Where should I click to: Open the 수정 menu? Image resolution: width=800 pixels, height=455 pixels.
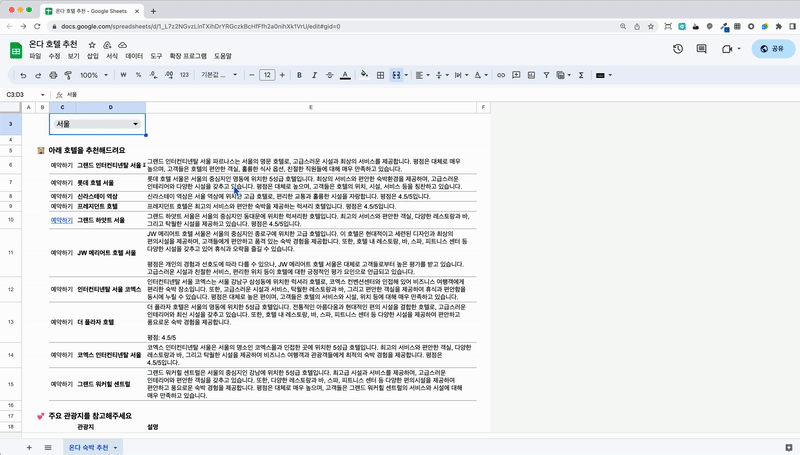point(54,56)
